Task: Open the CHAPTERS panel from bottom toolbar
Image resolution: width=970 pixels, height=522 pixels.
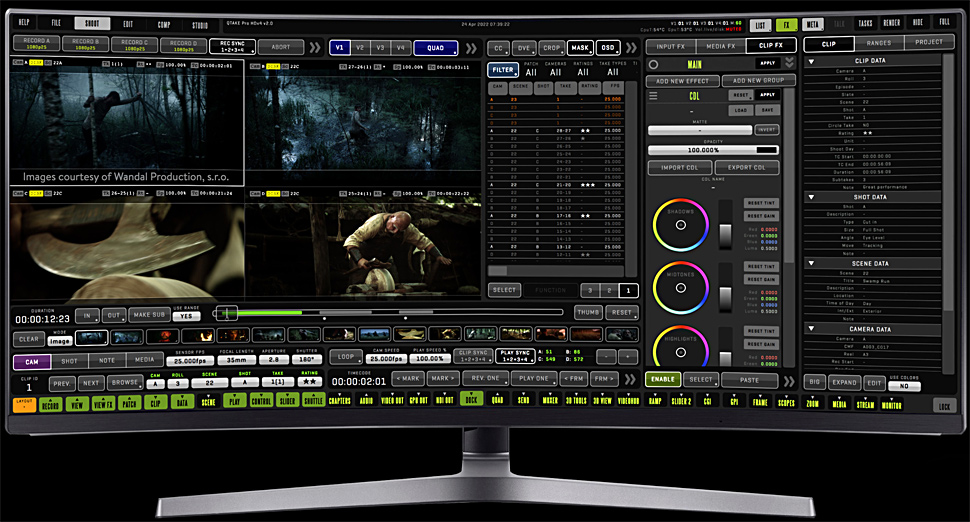Action: click(339, 402)
